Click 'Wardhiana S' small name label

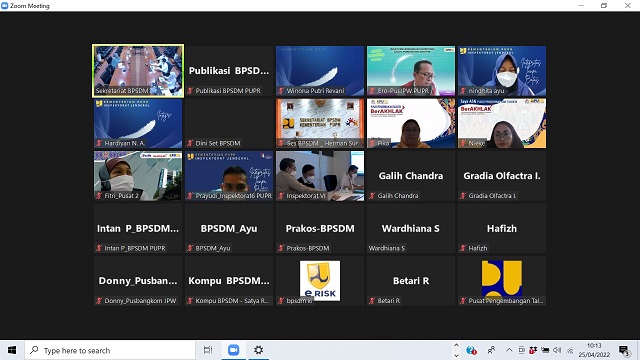[387, 248]
